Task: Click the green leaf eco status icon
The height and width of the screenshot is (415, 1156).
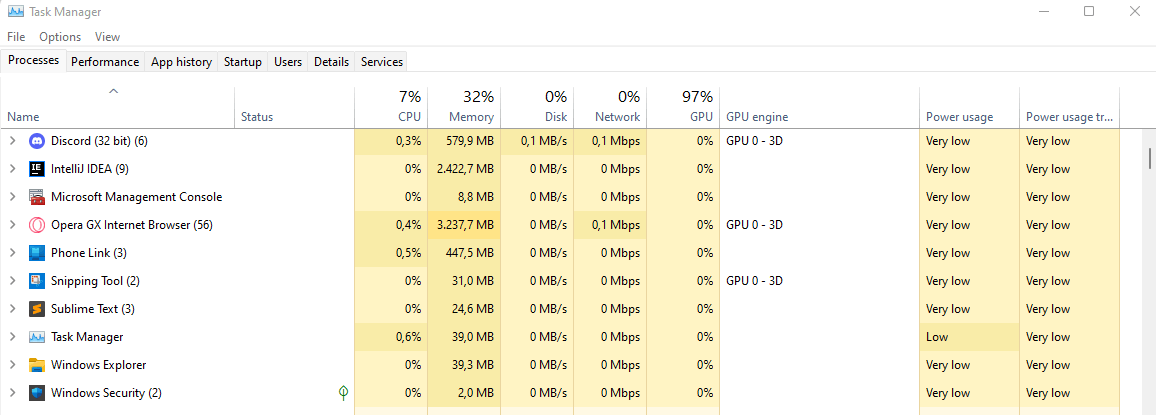Action: [x=343, y=393]
